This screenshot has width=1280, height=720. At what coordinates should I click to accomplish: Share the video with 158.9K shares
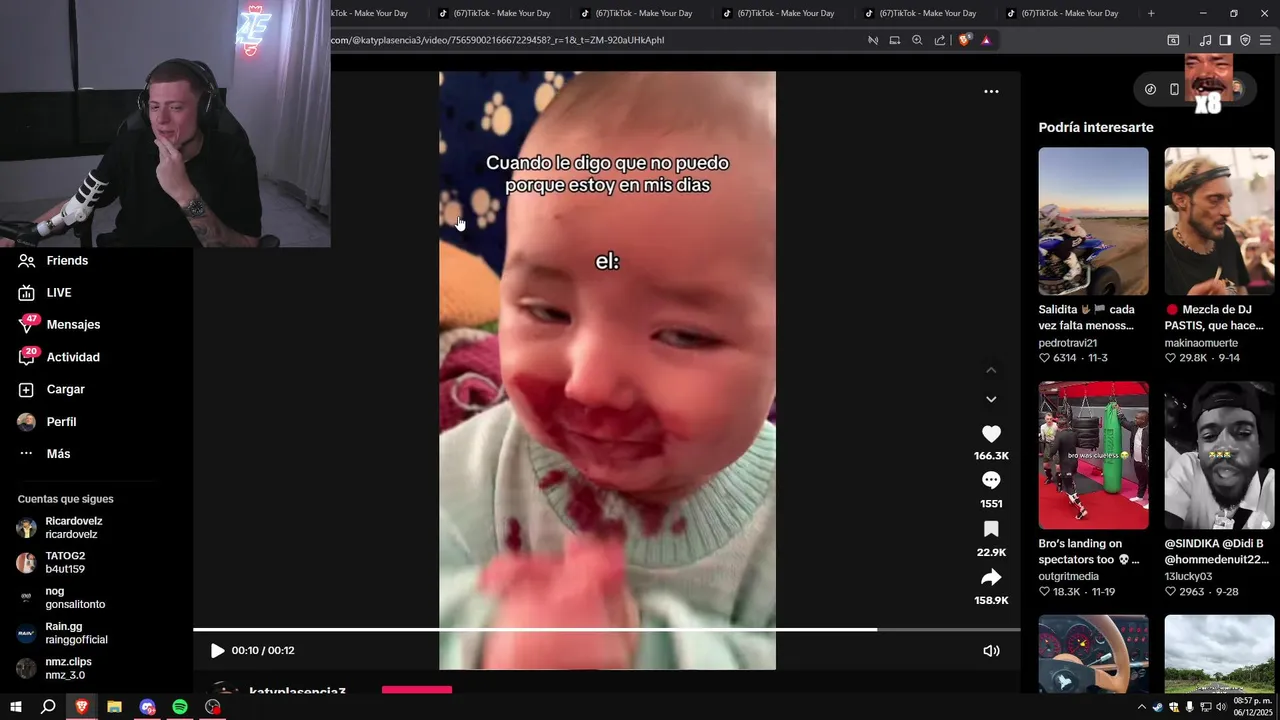pyautogui.click(x=991, y=577)
